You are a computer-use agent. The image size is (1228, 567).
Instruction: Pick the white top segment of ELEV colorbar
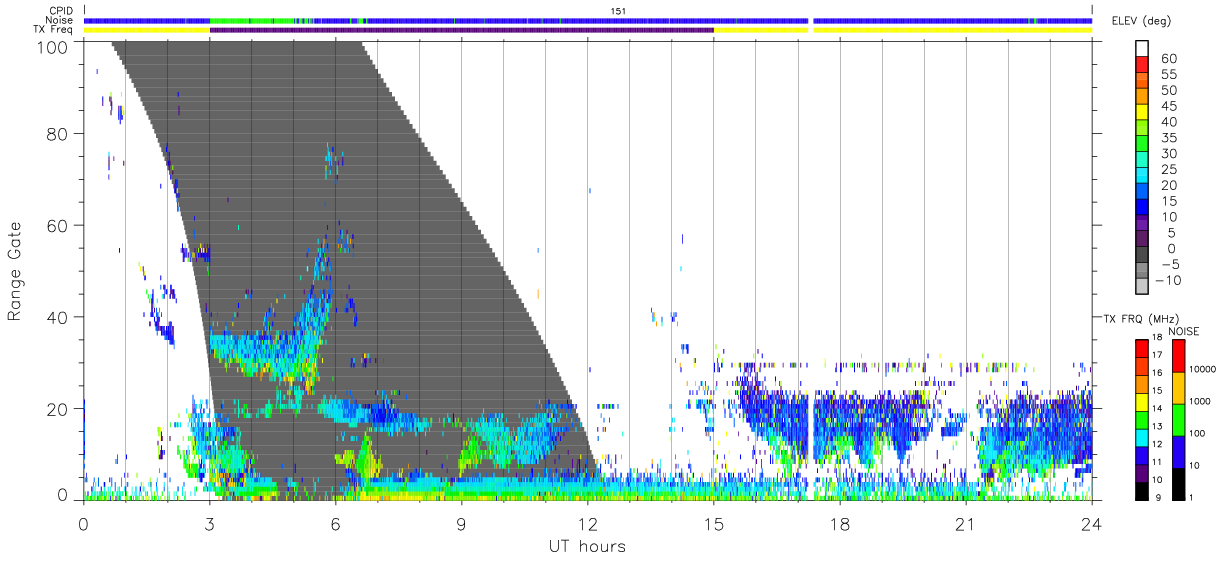(x=1141, y=49)
